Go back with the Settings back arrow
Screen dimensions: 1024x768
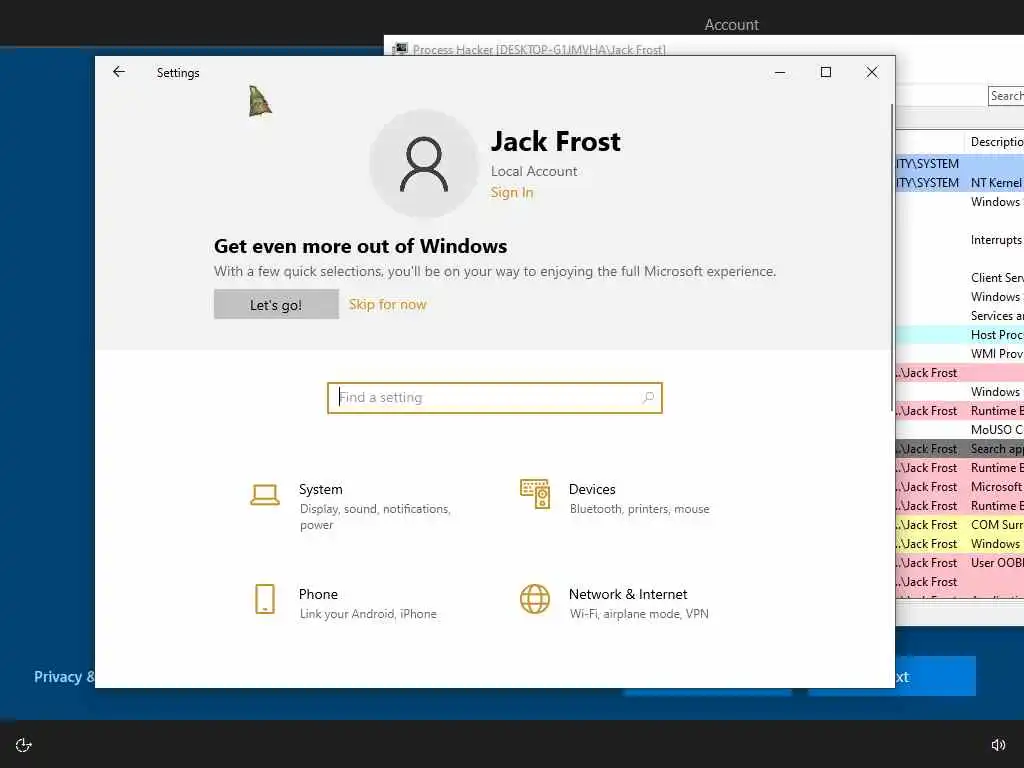pyautogui.click(x=119, y=72)
